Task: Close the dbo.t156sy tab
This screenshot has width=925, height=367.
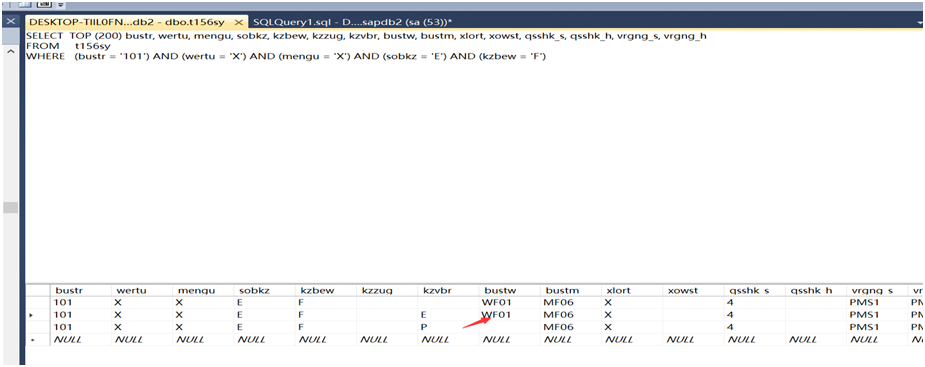Action: [238, 22]
